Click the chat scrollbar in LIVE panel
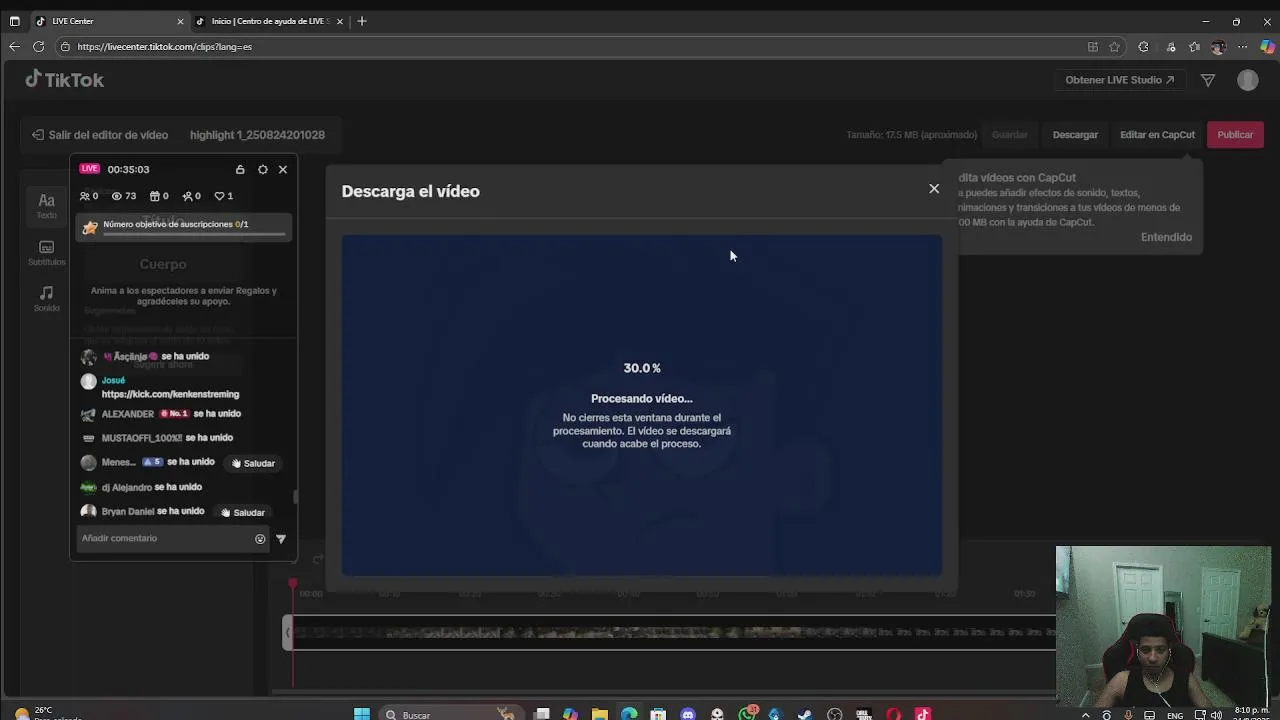 294,497
